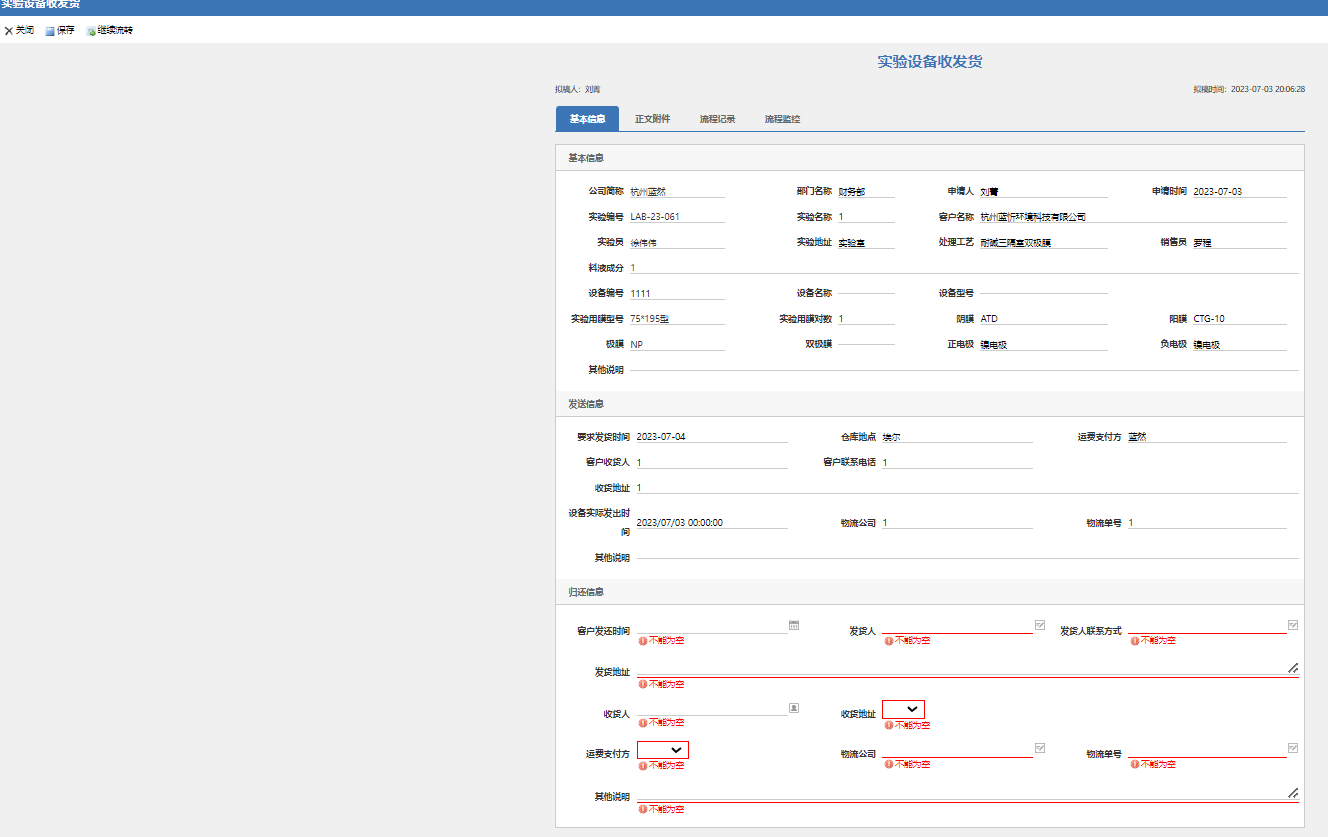Screen dimensions: 1328x837
Task: Click the 发货地址 text input area
Action: coord(960,667)
